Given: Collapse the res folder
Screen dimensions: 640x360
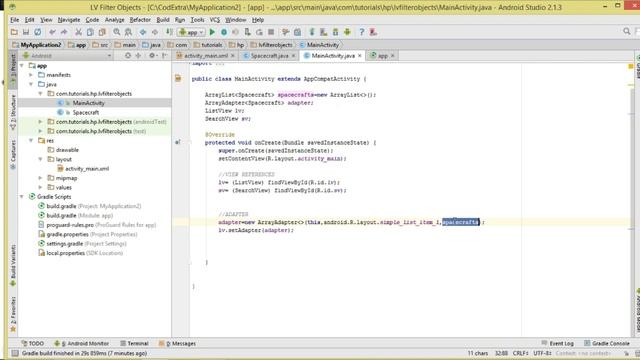Looking at the screenshot, I should 31,140.
